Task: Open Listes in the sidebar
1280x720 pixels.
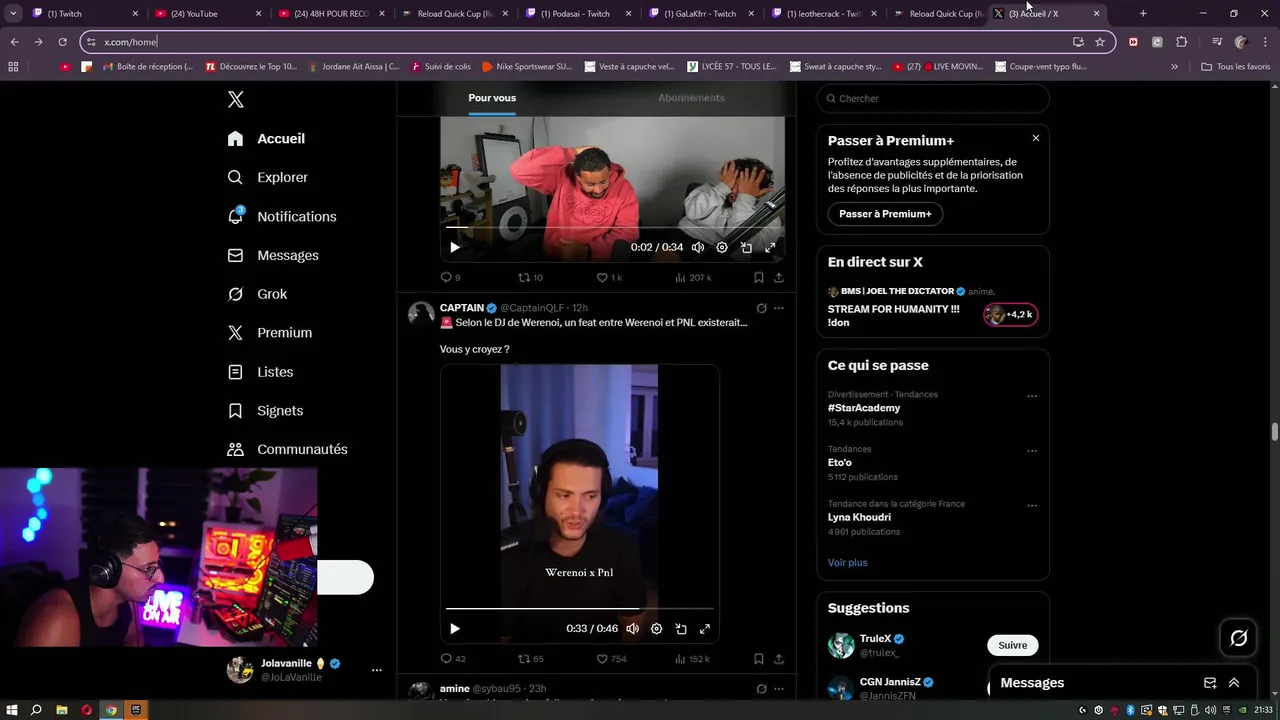Action: (260, 372)
